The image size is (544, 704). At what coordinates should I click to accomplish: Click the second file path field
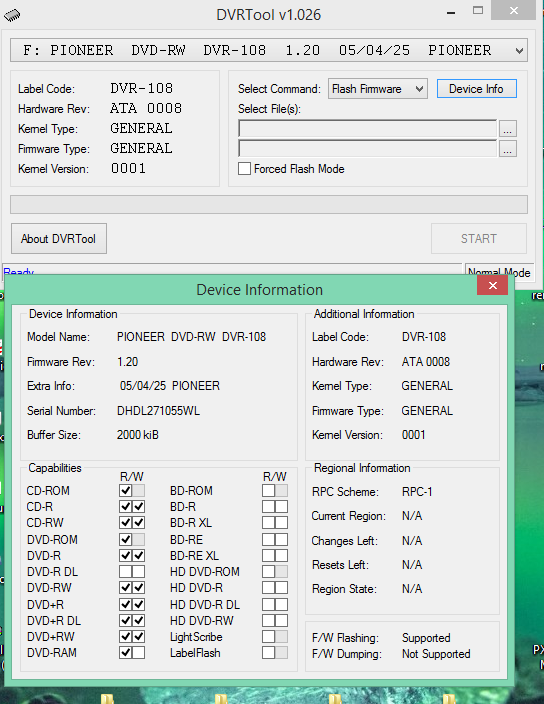[x=368, y=149]
